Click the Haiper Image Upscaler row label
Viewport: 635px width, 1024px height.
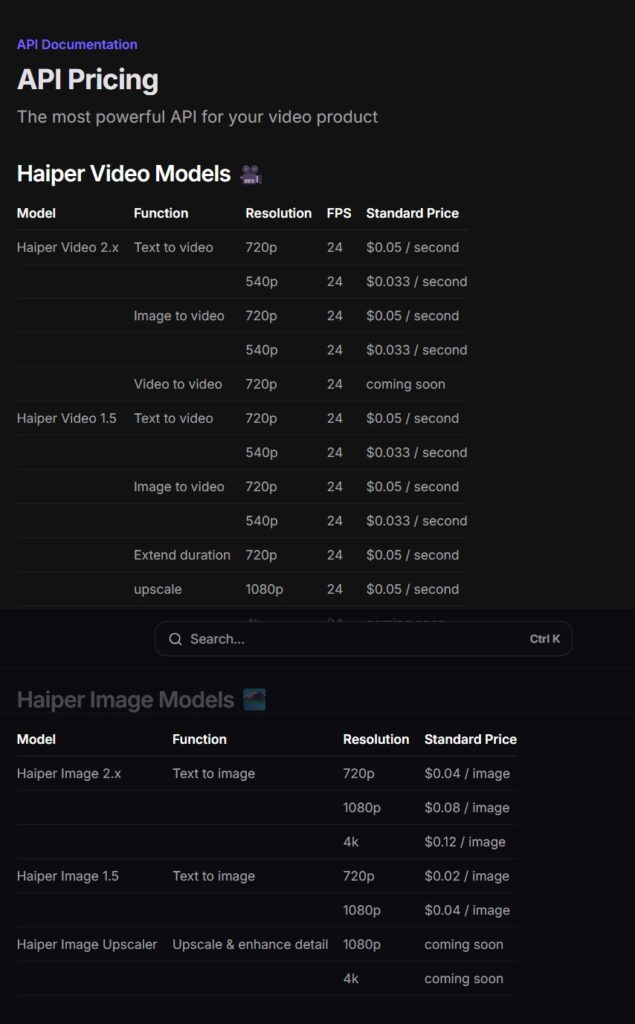coord(87,944)
